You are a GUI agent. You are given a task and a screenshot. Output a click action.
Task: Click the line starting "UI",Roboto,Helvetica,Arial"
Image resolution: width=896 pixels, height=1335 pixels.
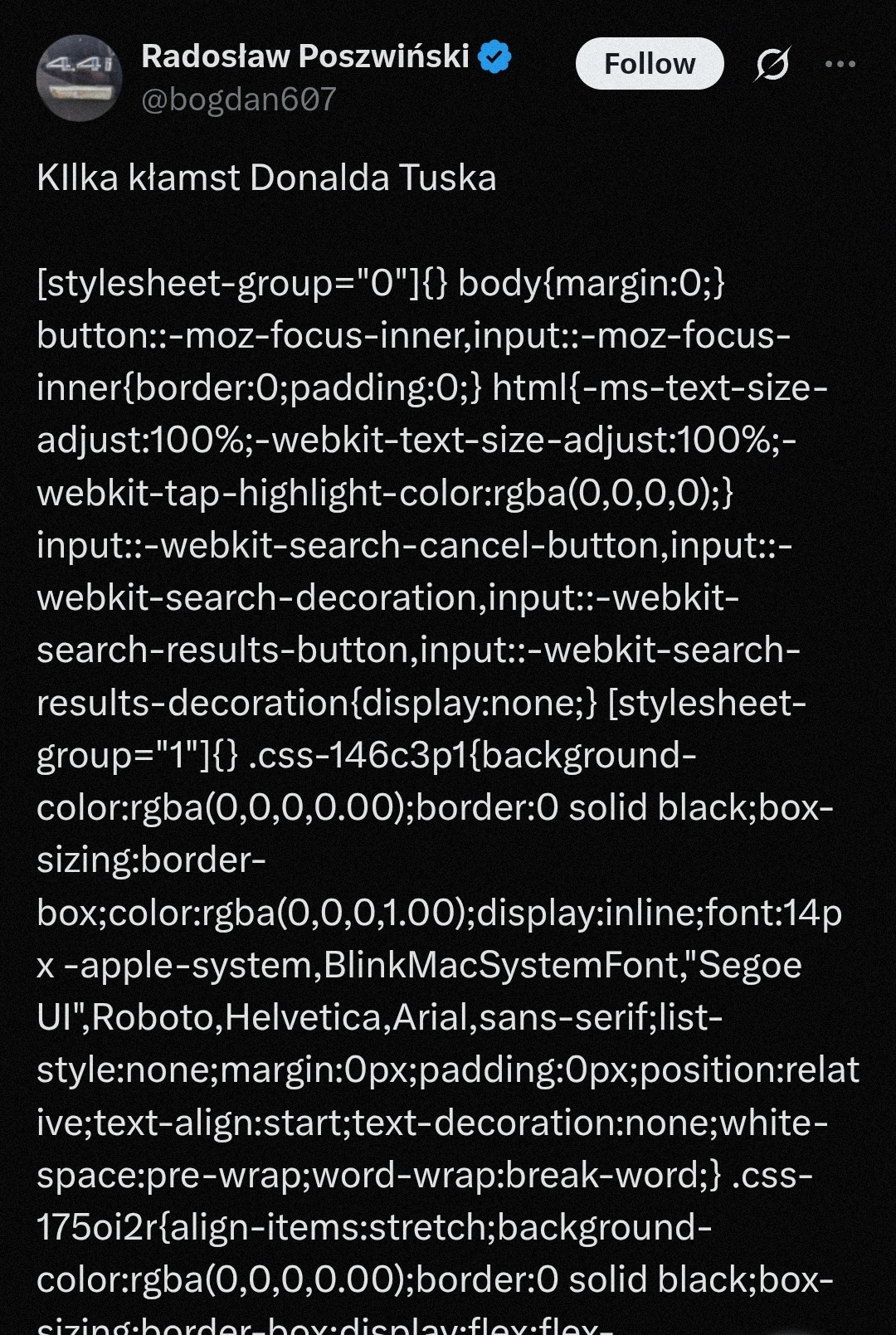pyautogui.click(x=379, y=1018)
